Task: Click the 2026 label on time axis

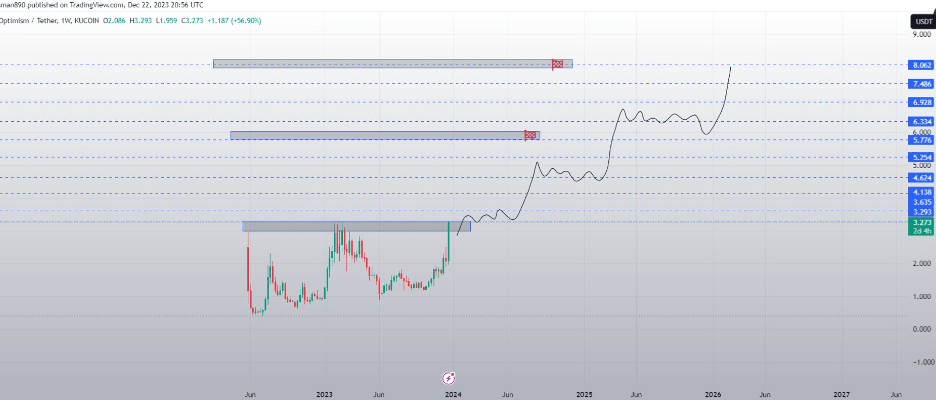Action: coord(713,395)
